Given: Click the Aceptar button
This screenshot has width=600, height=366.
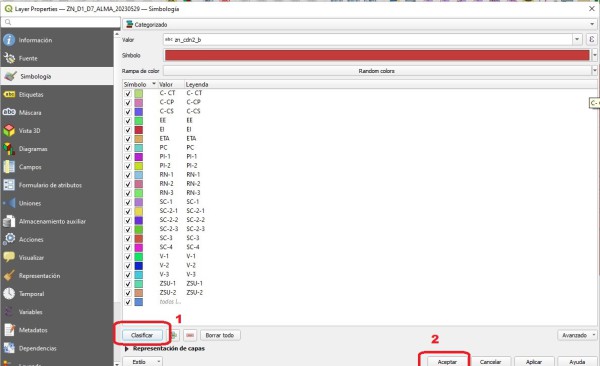Looking at the screenshot, I should (x=447, y=362).
